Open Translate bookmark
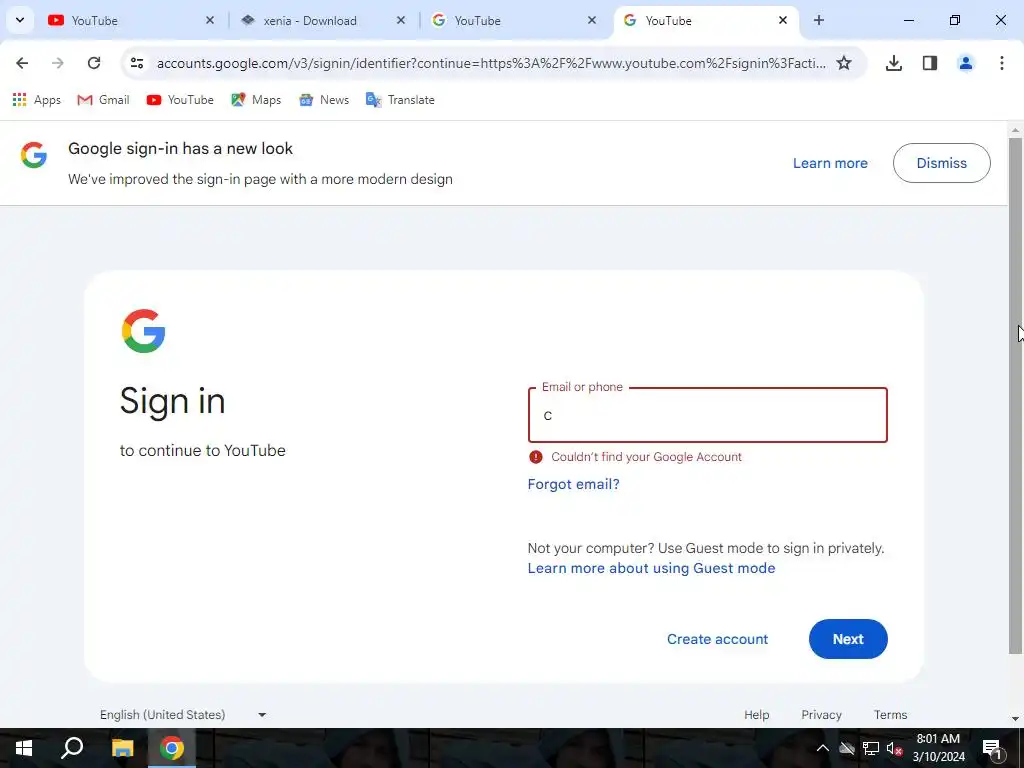Viewport: 1024px width, 768px height. tap(400, 100)
